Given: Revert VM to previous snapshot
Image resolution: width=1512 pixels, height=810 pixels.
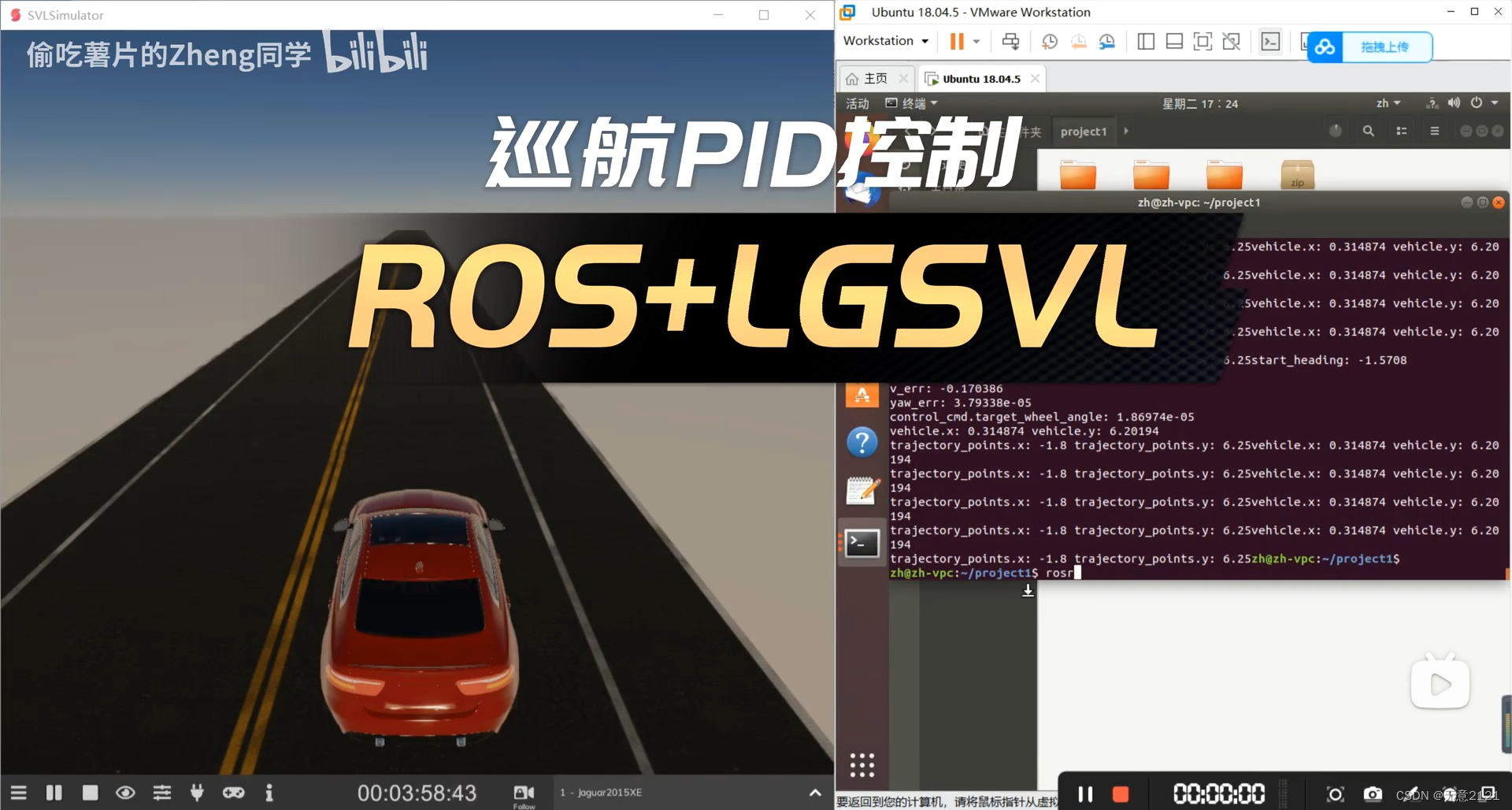Looking at the screenshot, I should (x=1079, y=41).
